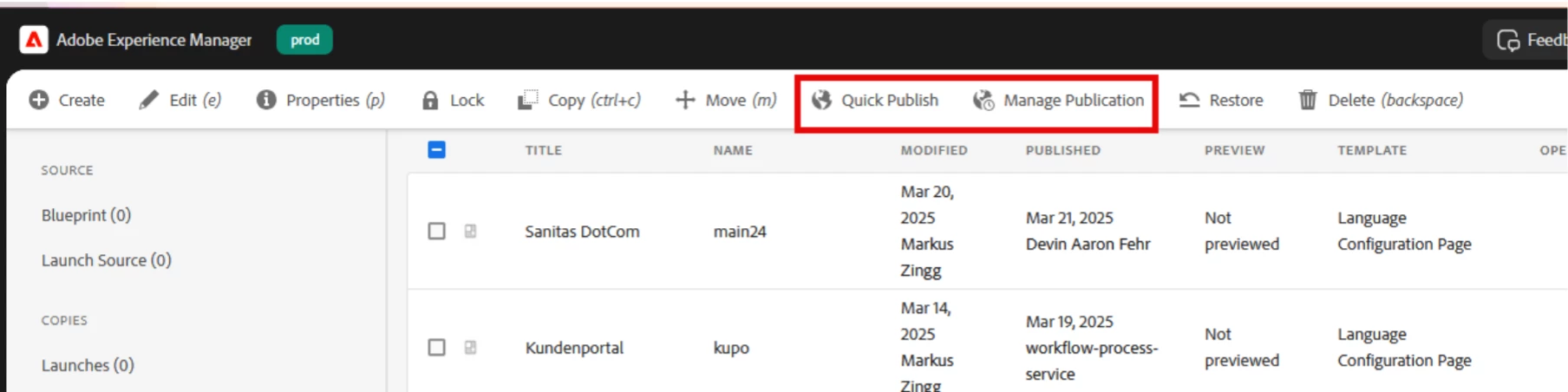Click page icon in Kundenportal row

click(470, 347)
